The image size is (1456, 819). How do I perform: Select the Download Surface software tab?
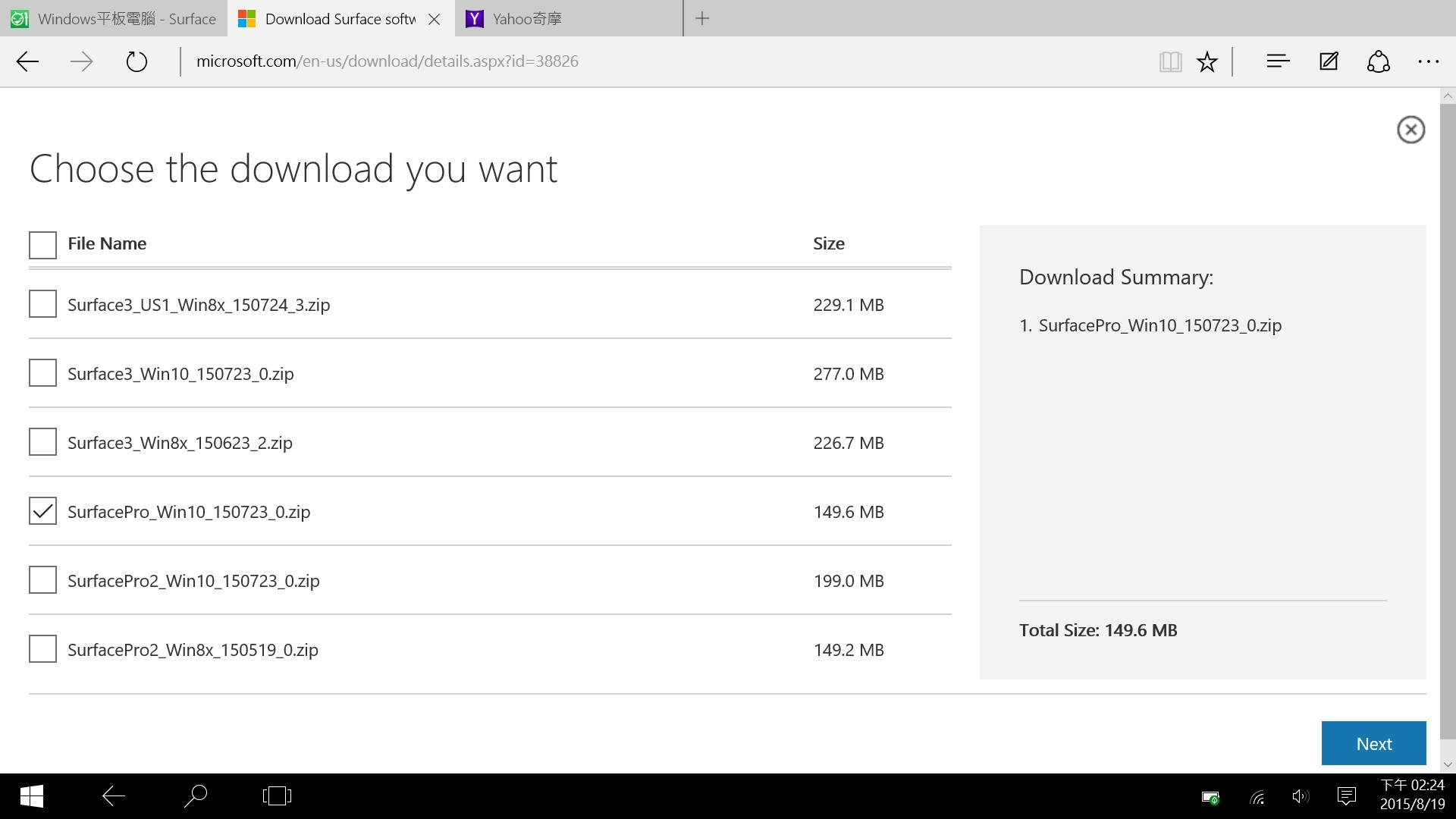(341, 19)
